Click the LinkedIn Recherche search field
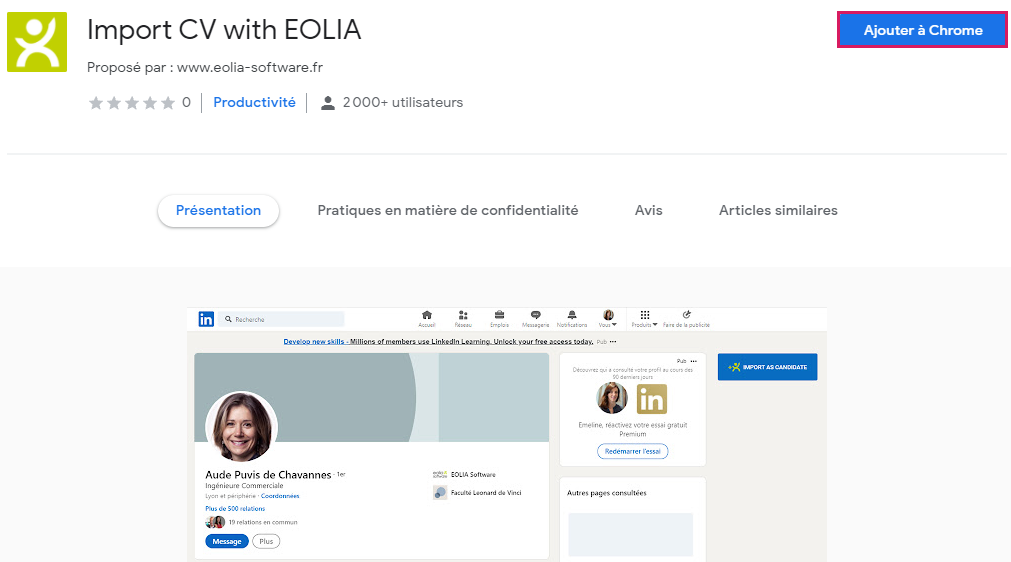Viewport: 1011px width, 562px height. tap(283, 319)
